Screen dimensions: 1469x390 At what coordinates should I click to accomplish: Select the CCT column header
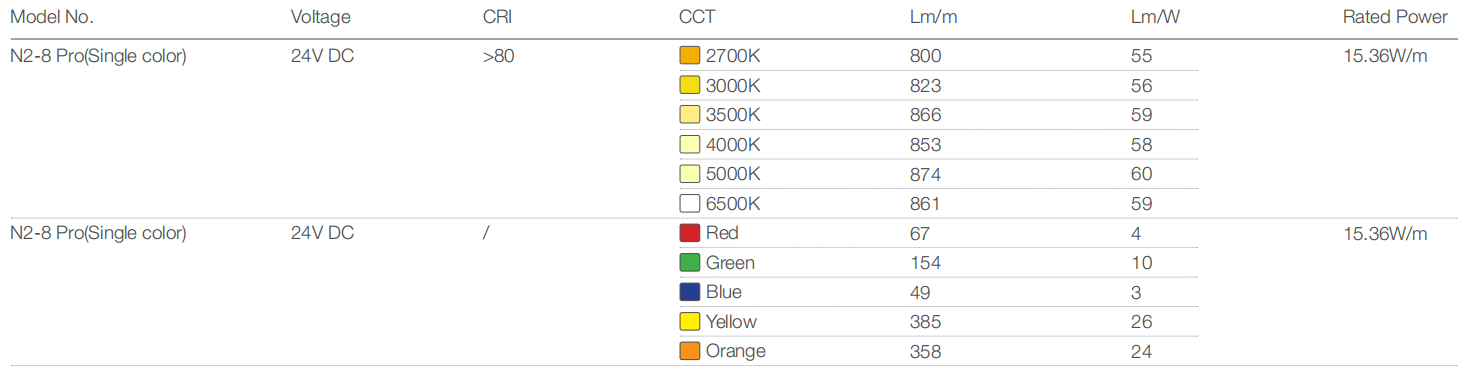(x=697, y=17)
